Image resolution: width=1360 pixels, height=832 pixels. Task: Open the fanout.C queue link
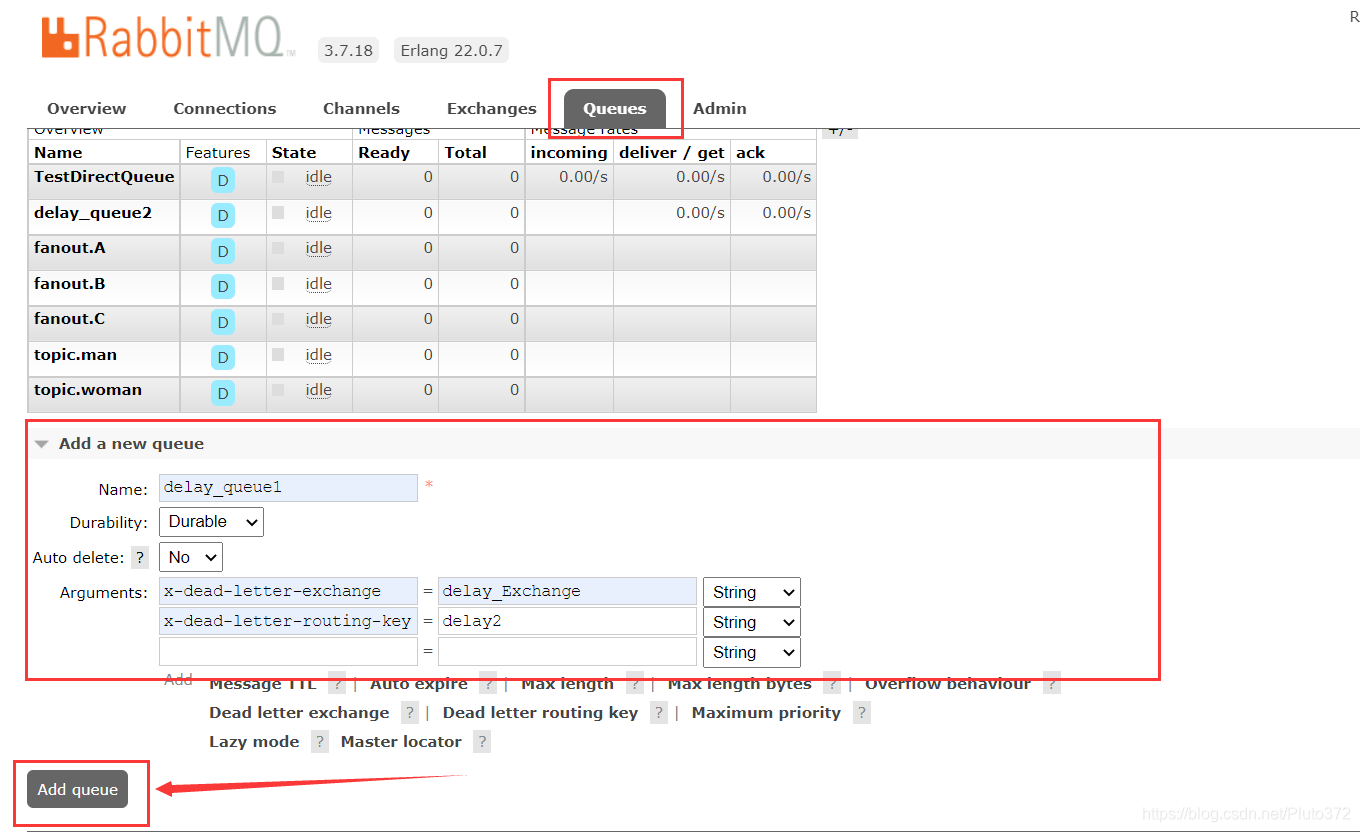coord(70,319)
